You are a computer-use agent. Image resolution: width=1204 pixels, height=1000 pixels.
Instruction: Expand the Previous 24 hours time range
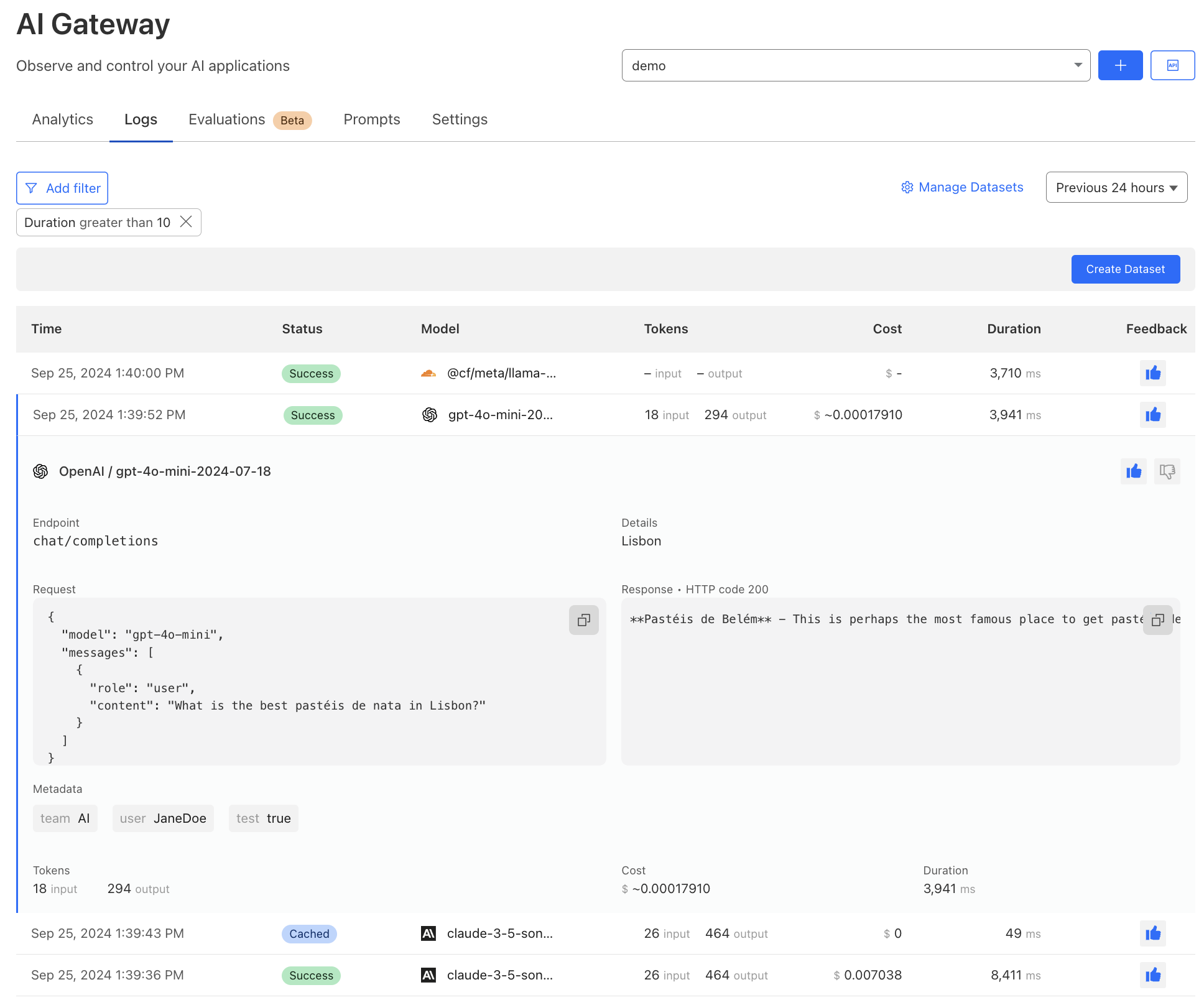[1116, 187]
